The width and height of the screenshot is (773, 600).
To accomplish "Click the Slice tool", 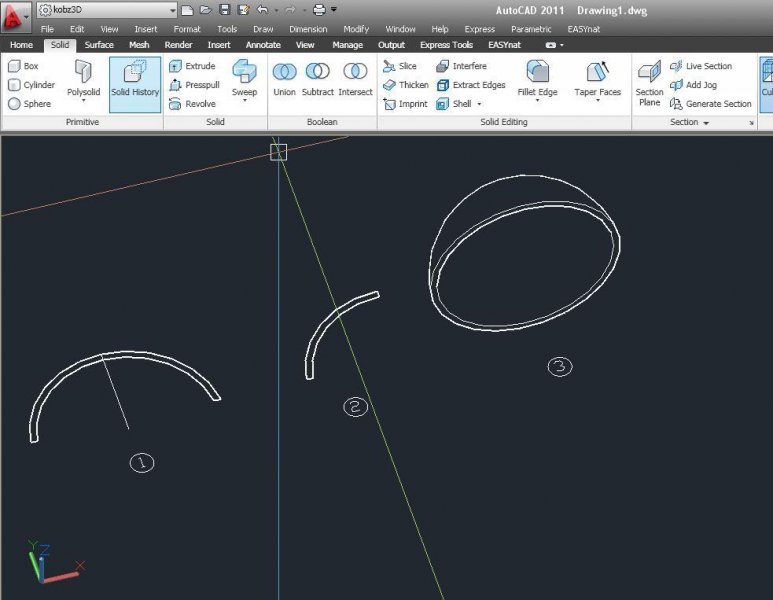I will (400, 66).
